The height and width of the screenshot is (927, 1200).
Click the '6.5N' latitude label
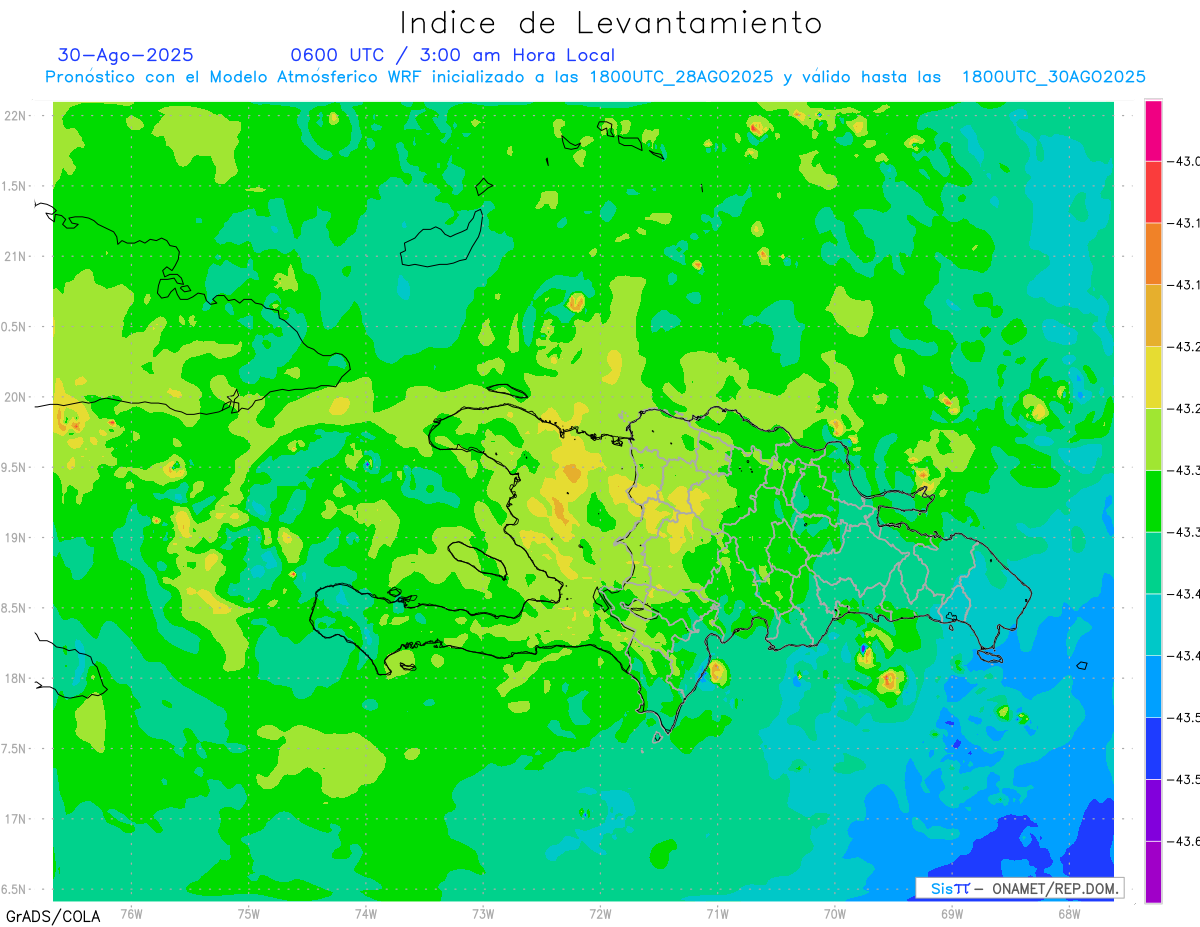(15, 889)
